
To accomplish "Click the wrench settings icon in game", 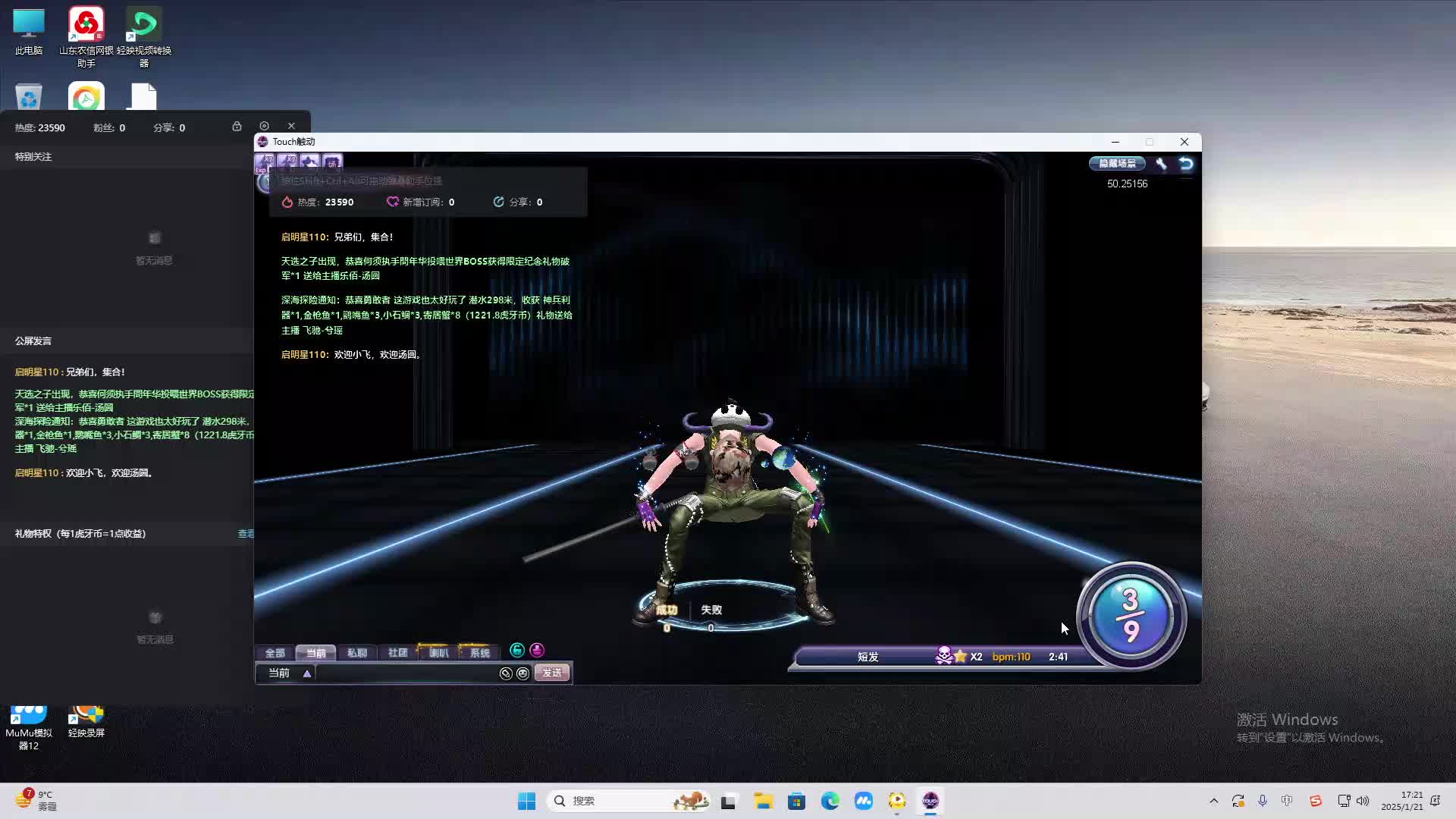I will click(x=1161, y=164).
